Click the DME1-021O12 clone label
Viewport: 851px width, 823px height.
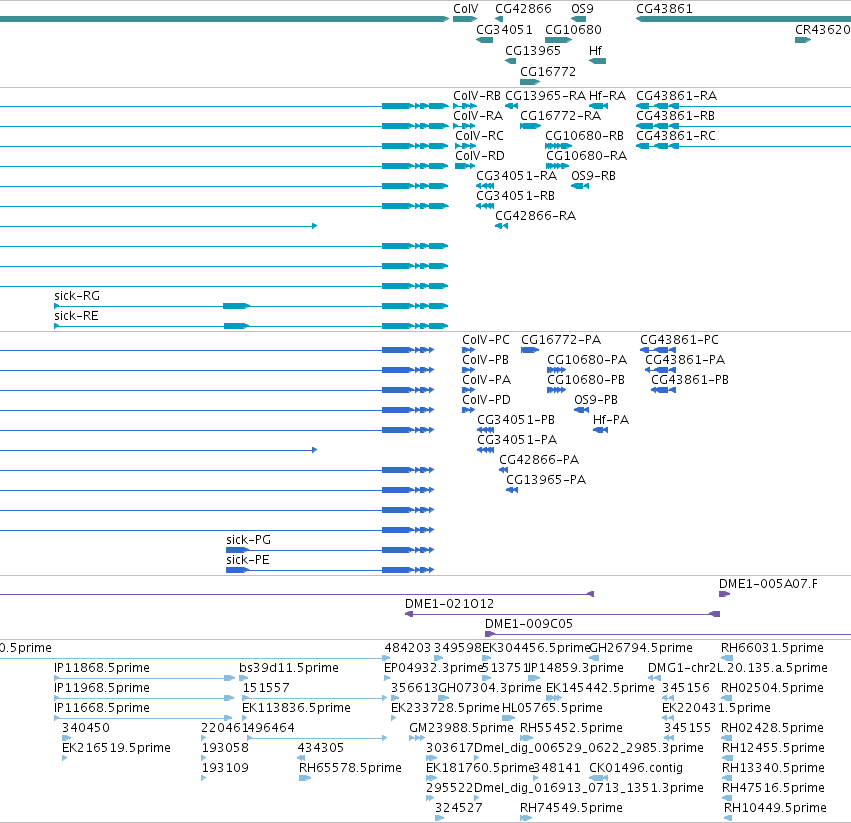449,604
